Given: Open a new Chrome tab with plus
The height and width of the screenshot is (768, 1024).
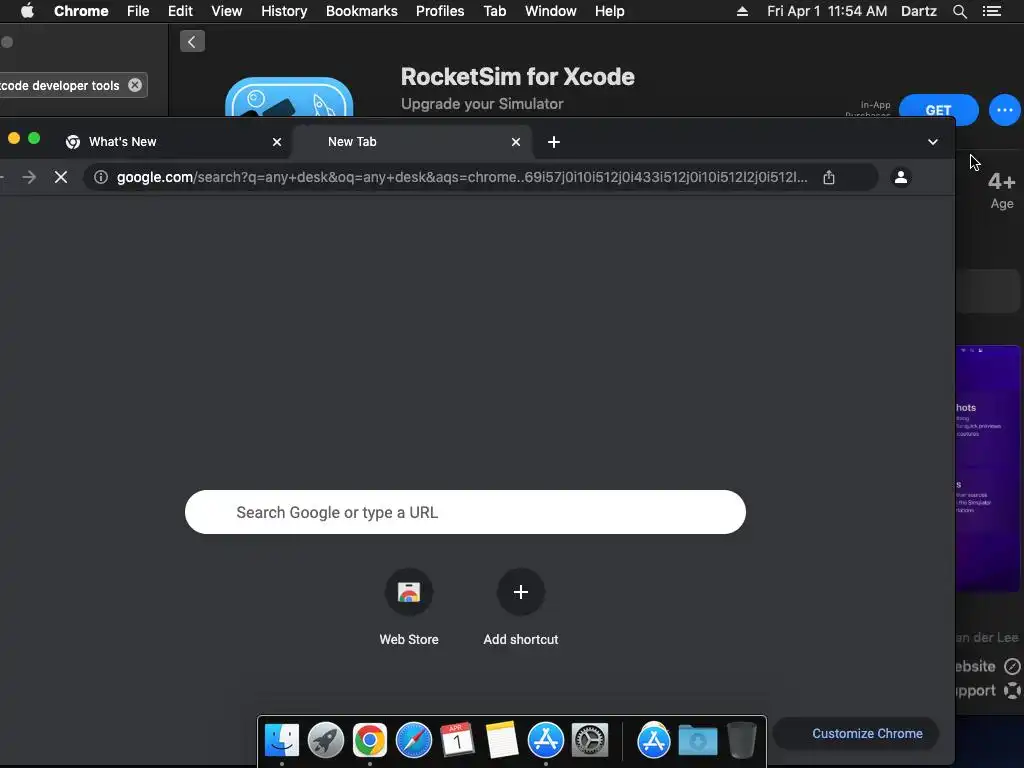Looking at the screenshot, I should (554, 142).
